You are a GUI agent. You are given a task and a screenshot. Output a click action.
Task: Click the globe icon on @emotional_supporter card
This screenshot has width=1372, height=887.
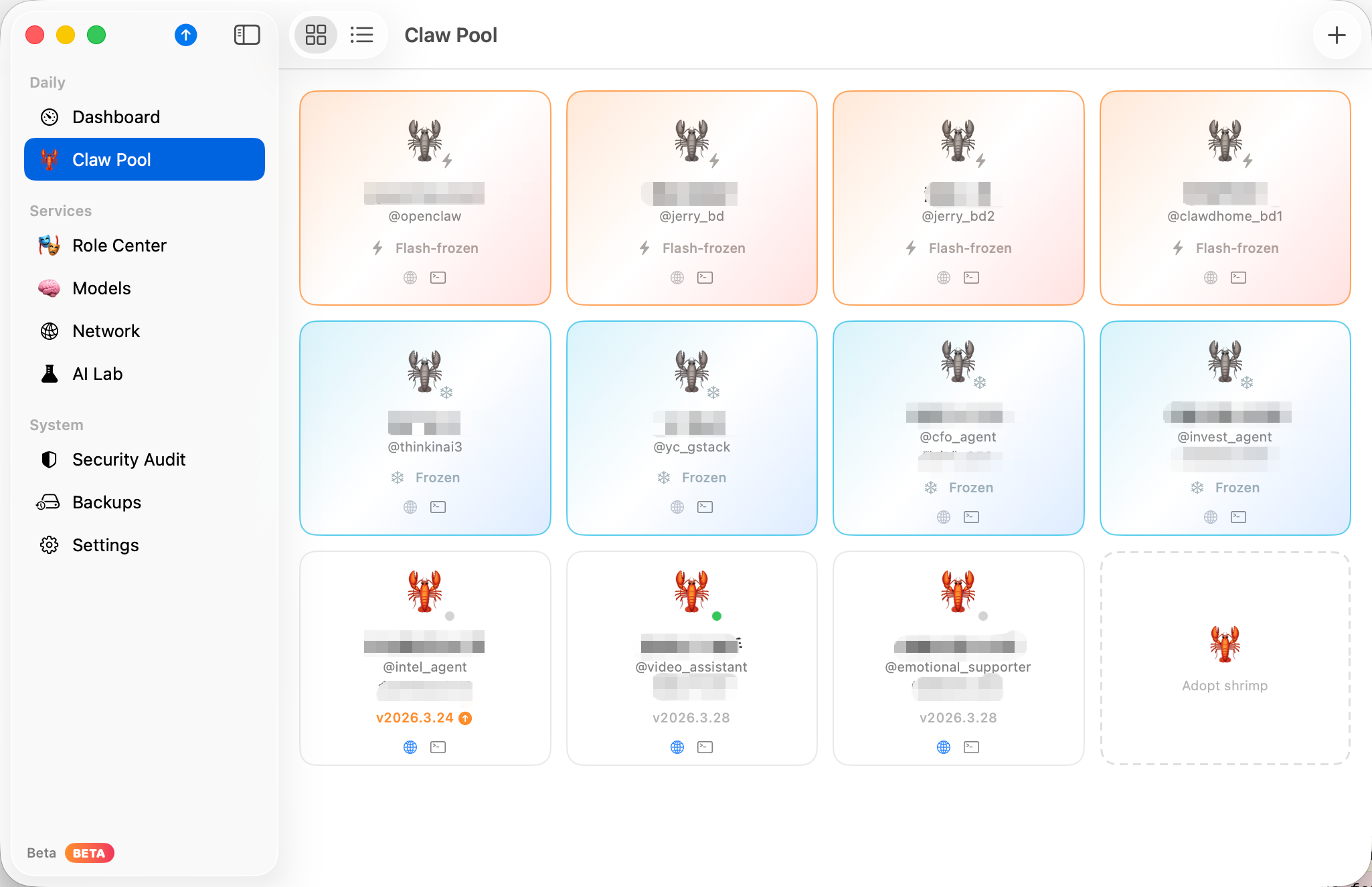click(944, 747)
